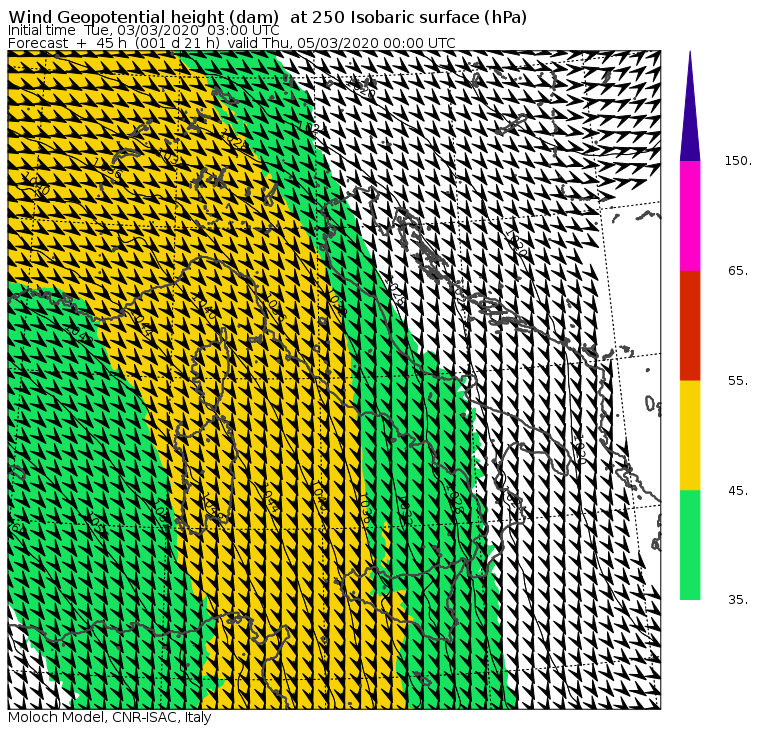Click the legend value label 150.

[x=739, y=161]
